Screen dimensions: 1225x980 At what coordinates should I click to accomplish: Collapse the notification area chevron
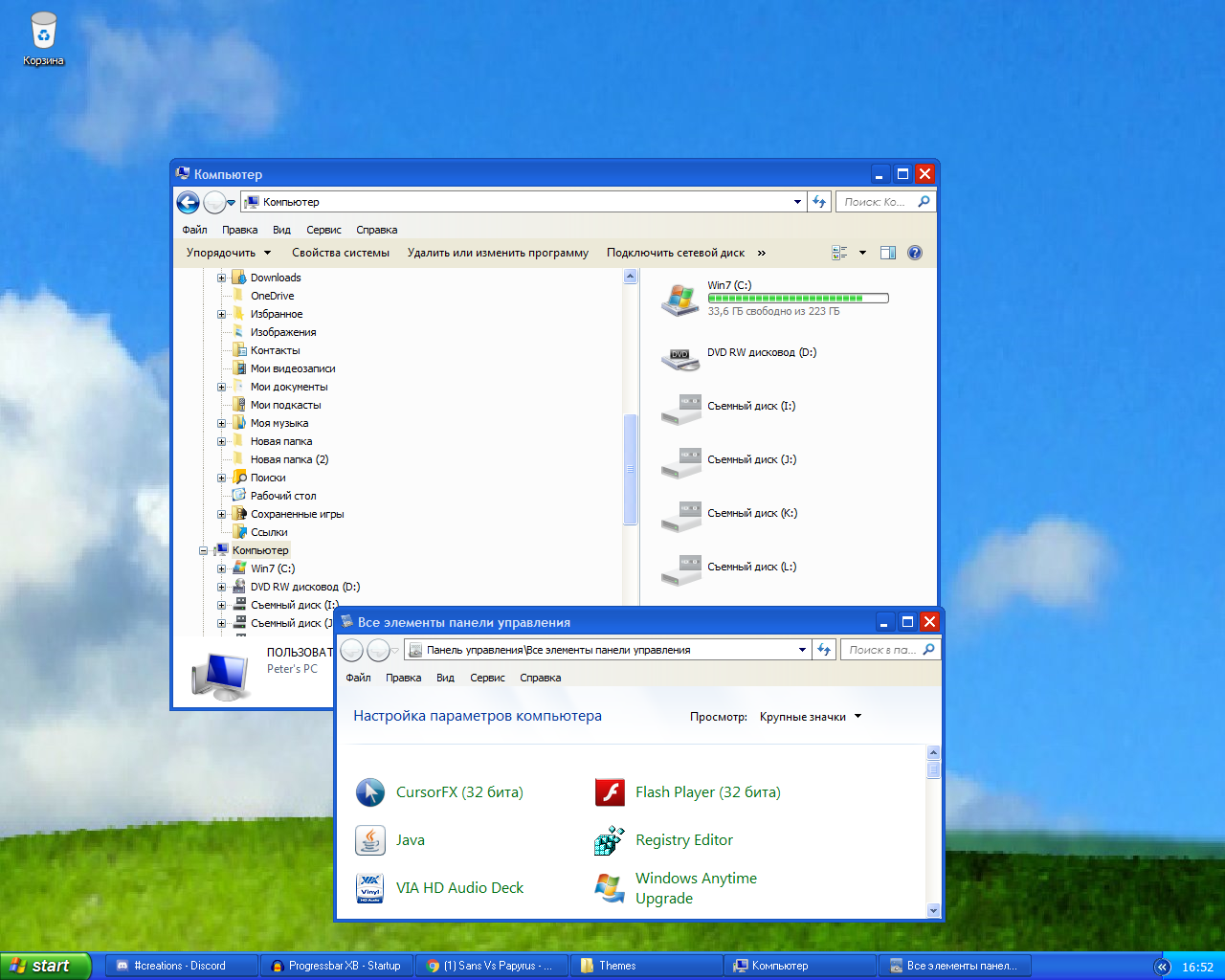tap(1162, 968)
